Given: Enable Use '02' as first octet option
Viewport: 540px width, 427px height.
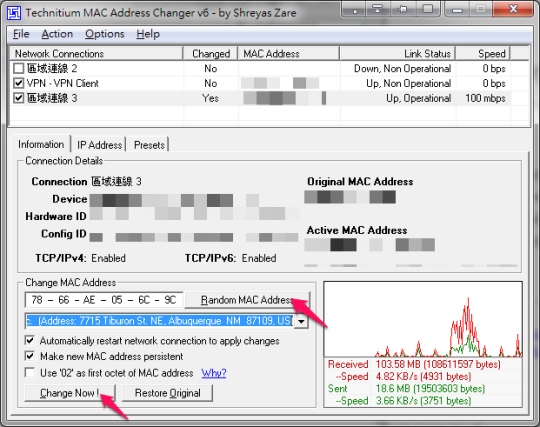Looking at the screenshot, I should [x=30, y=373].
